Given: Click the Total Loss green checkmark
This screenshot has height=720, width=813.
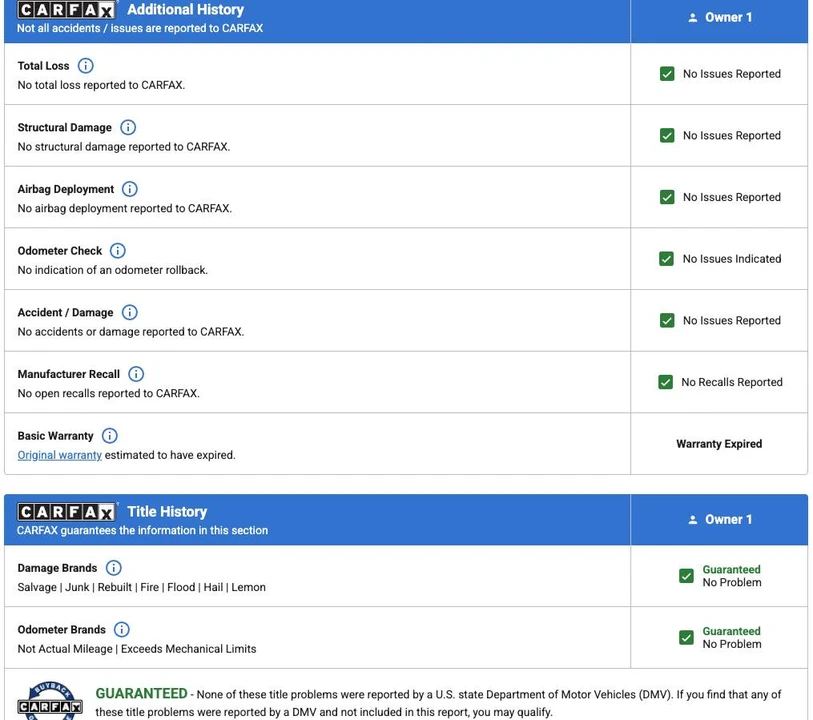Looking at the screenshot, I should point(667,74).
